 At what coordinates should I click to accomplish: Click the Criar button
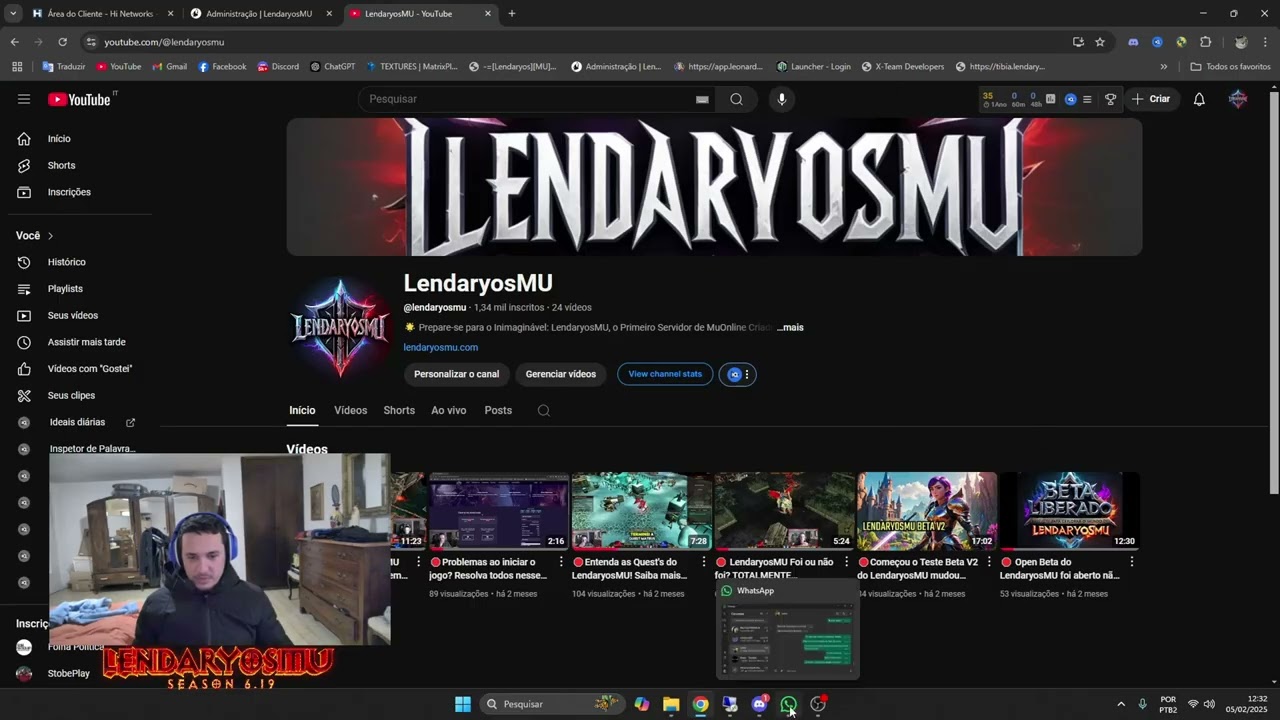(1150, 99)
